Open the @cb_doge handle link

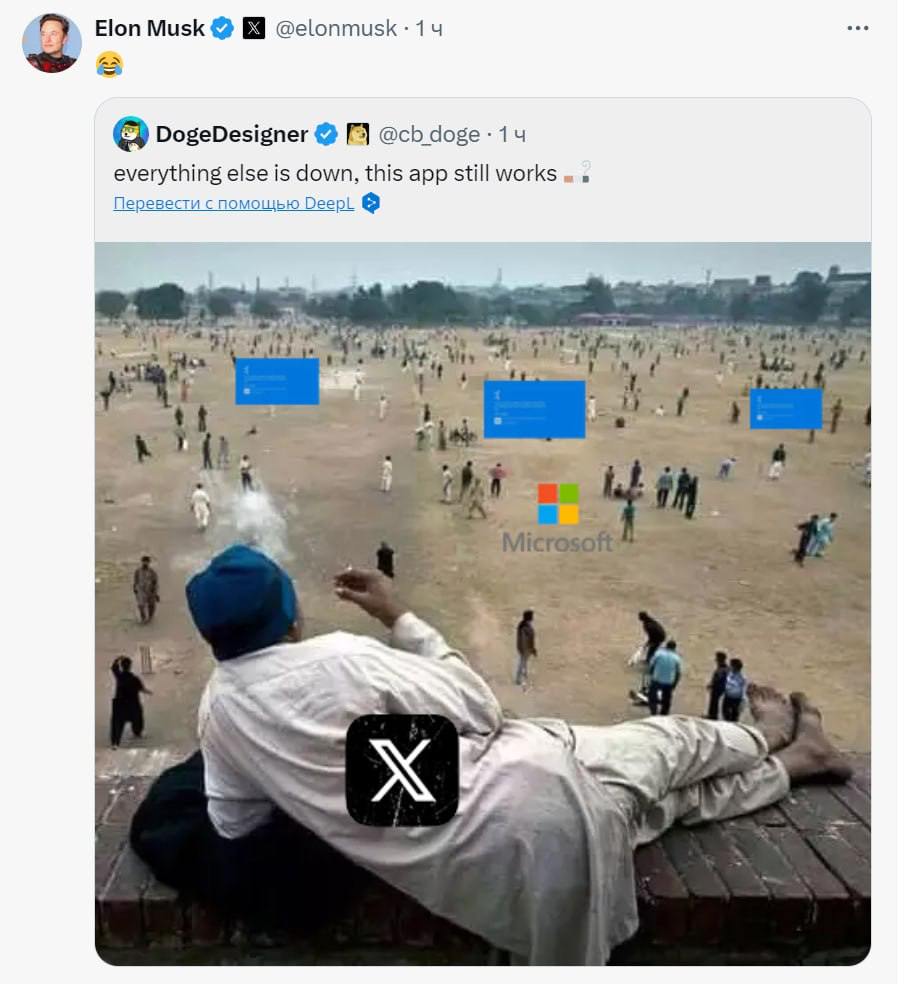coord(428,134)
